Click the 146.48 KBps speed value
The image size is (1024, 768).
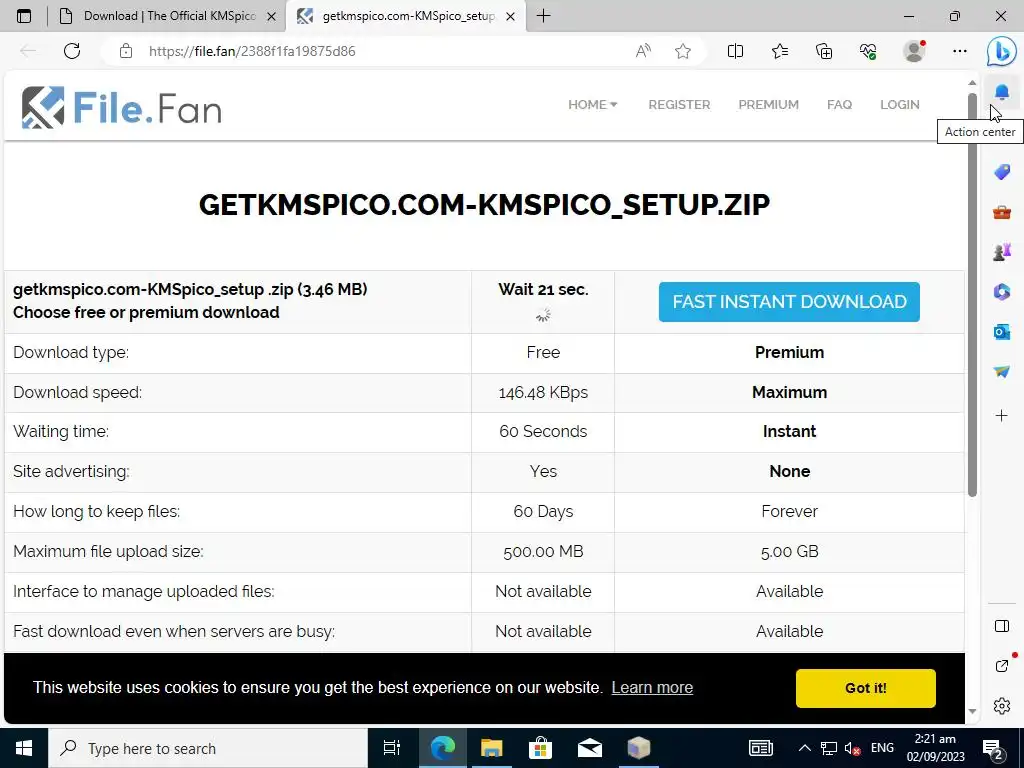pyautogui.click(x=543, y=392)
